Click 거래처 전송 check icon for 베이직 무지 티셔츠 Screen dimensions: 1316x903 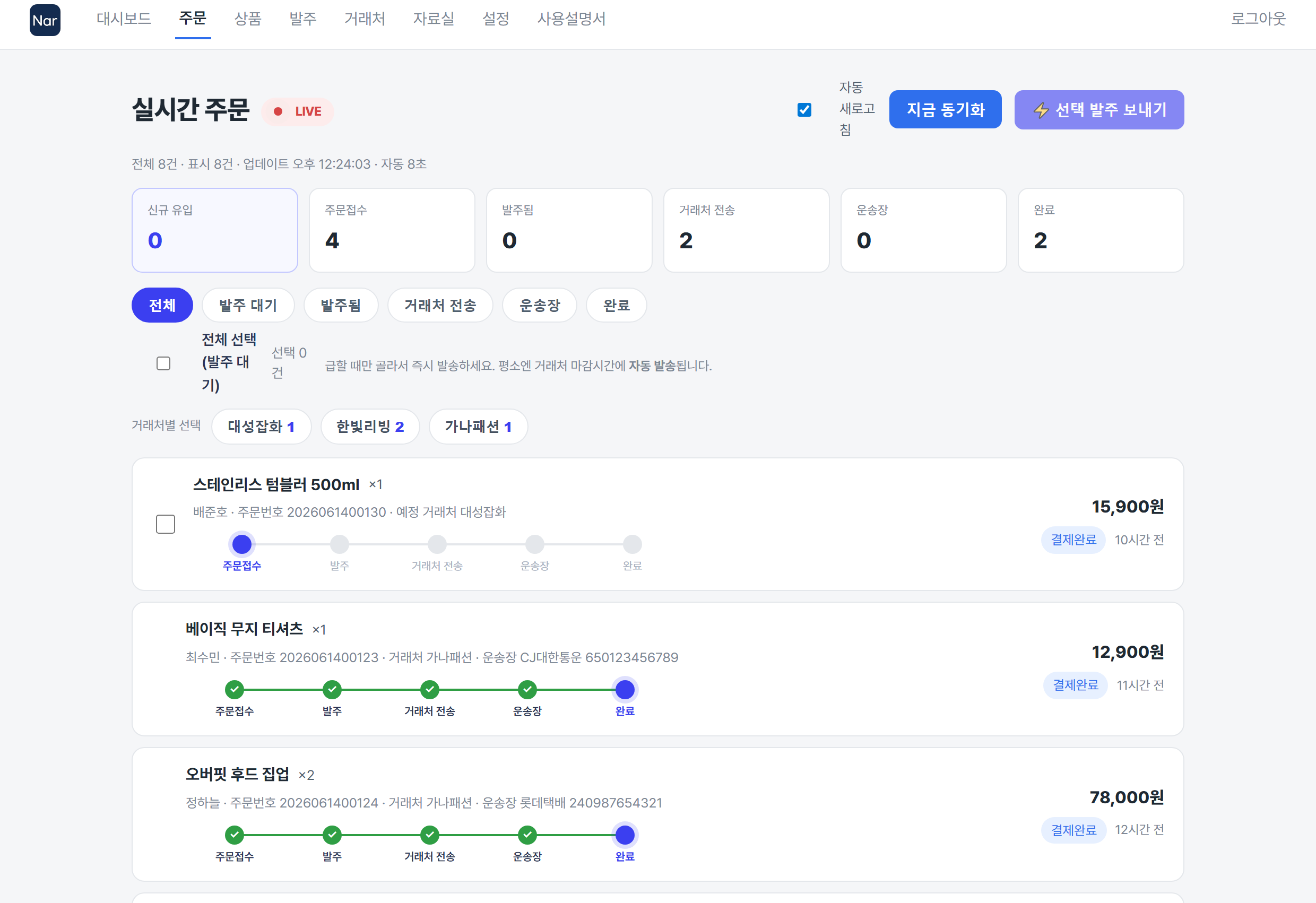[x=430, y=690]
